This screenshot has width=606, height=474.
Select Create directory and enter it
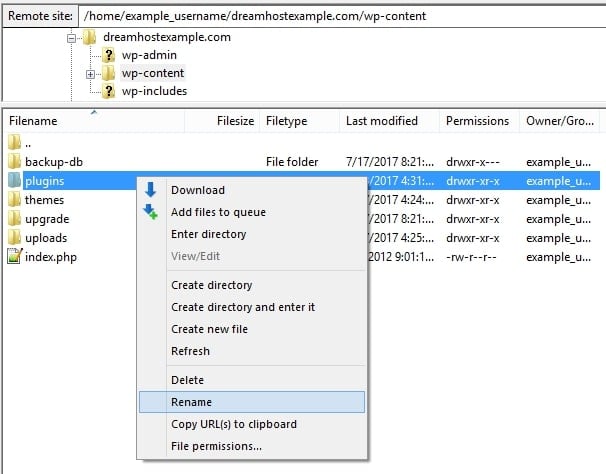pos(252,307)
